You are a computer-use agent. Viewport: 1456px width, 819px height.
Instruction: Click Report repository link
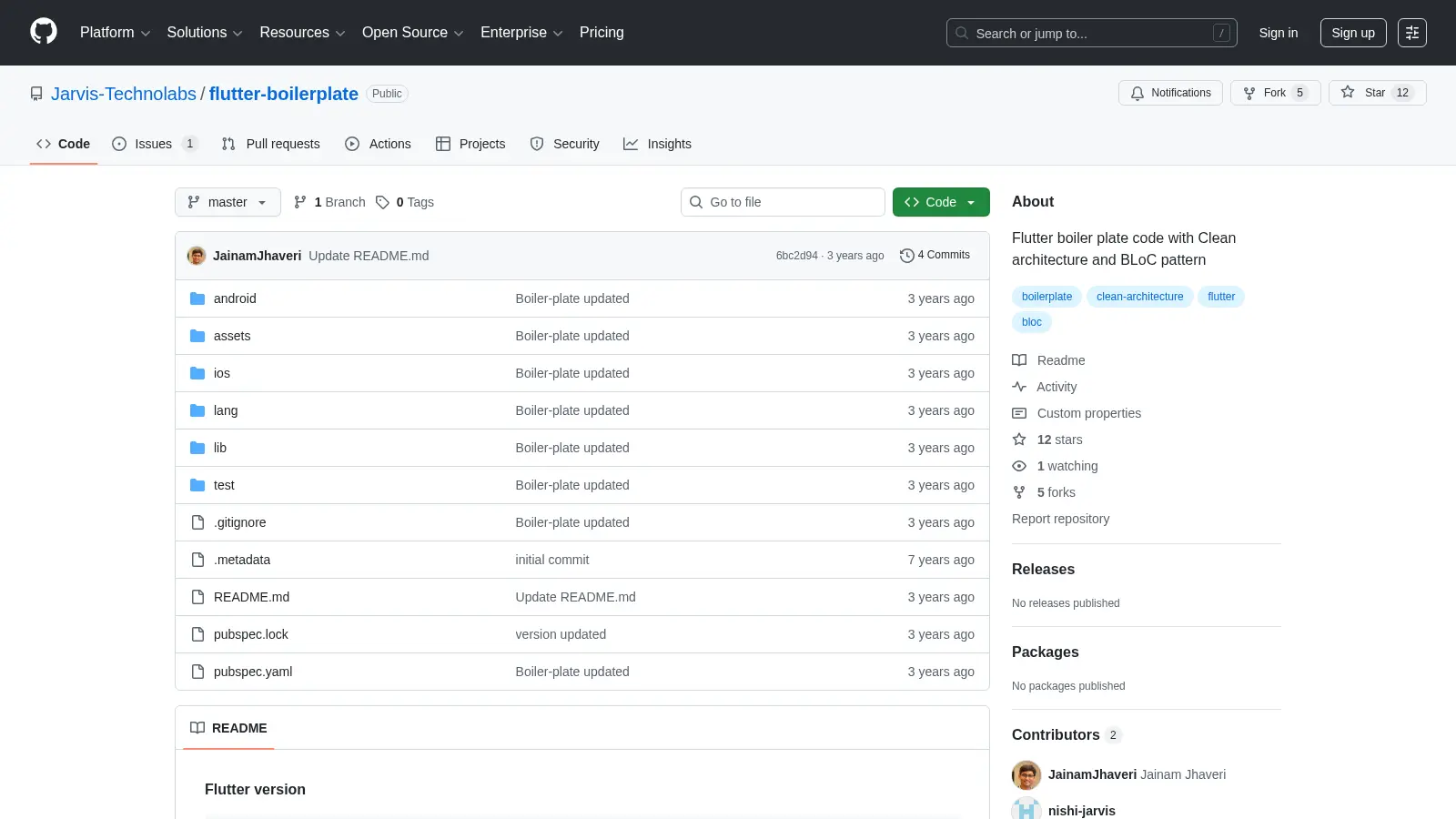coord(1060,519)
